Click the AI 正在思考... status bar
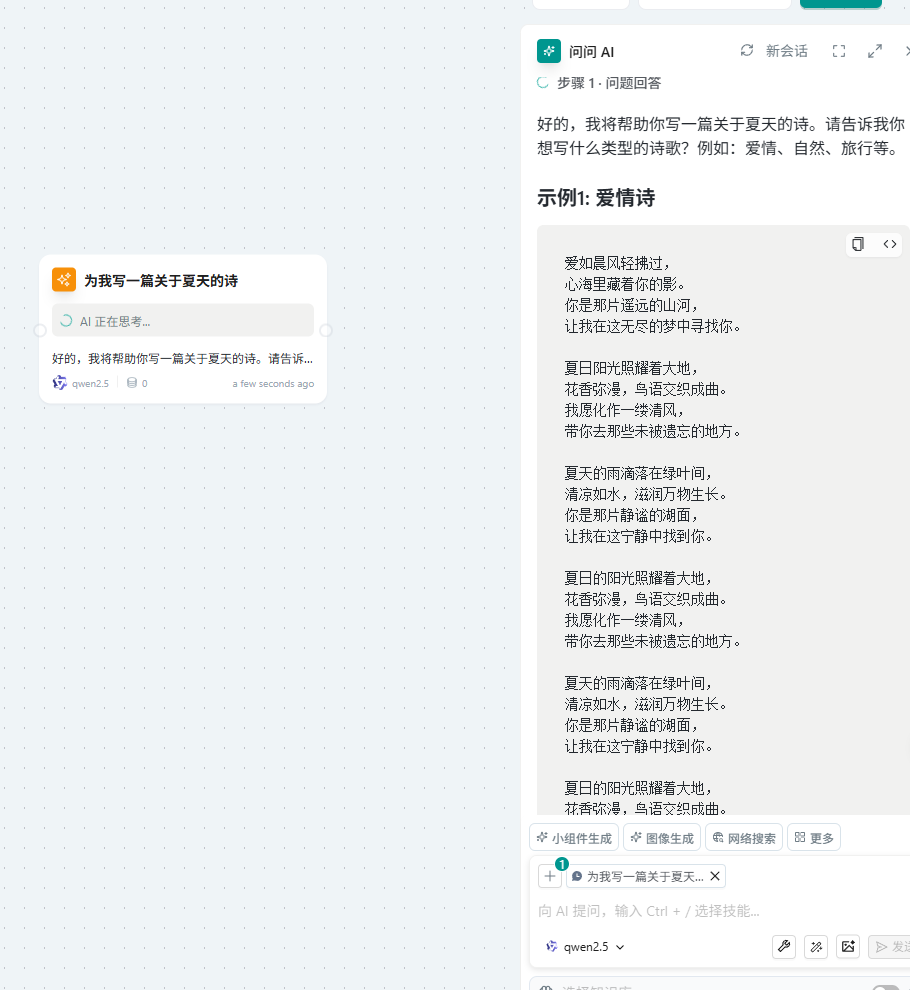 (183, 321)
